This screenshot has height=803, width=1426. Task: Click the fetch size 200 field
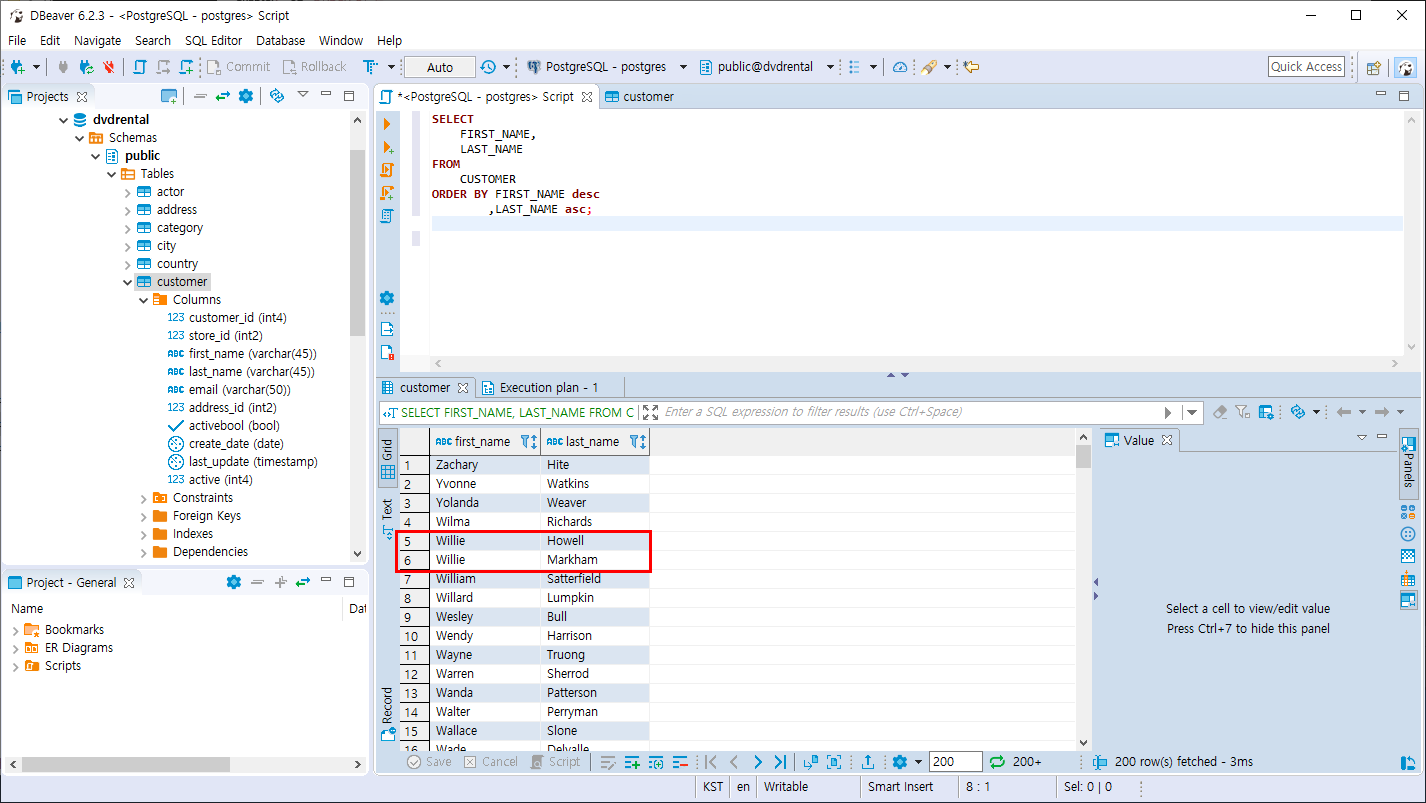955,762
